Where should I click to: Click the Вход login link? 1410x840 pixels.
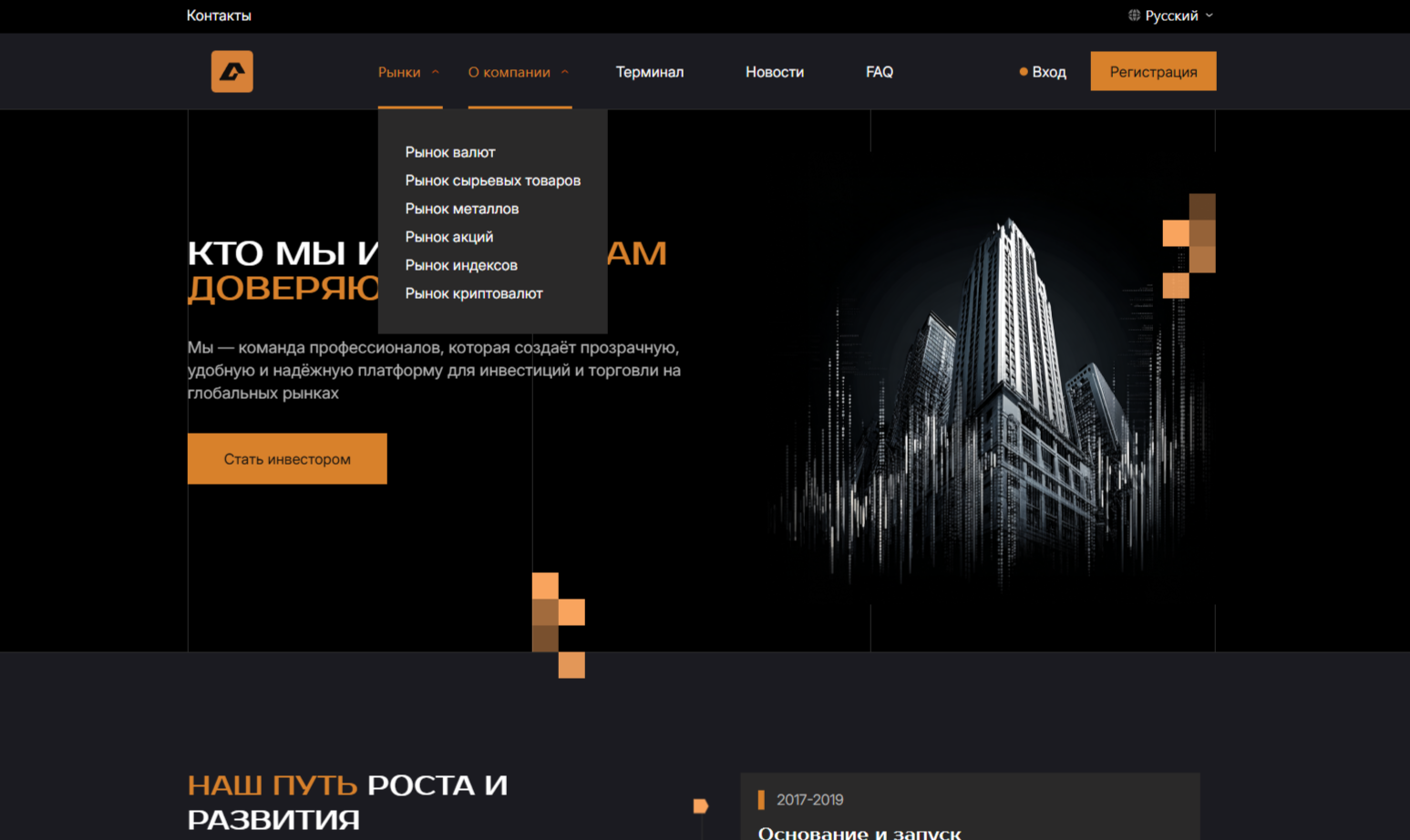point(1049,72)
